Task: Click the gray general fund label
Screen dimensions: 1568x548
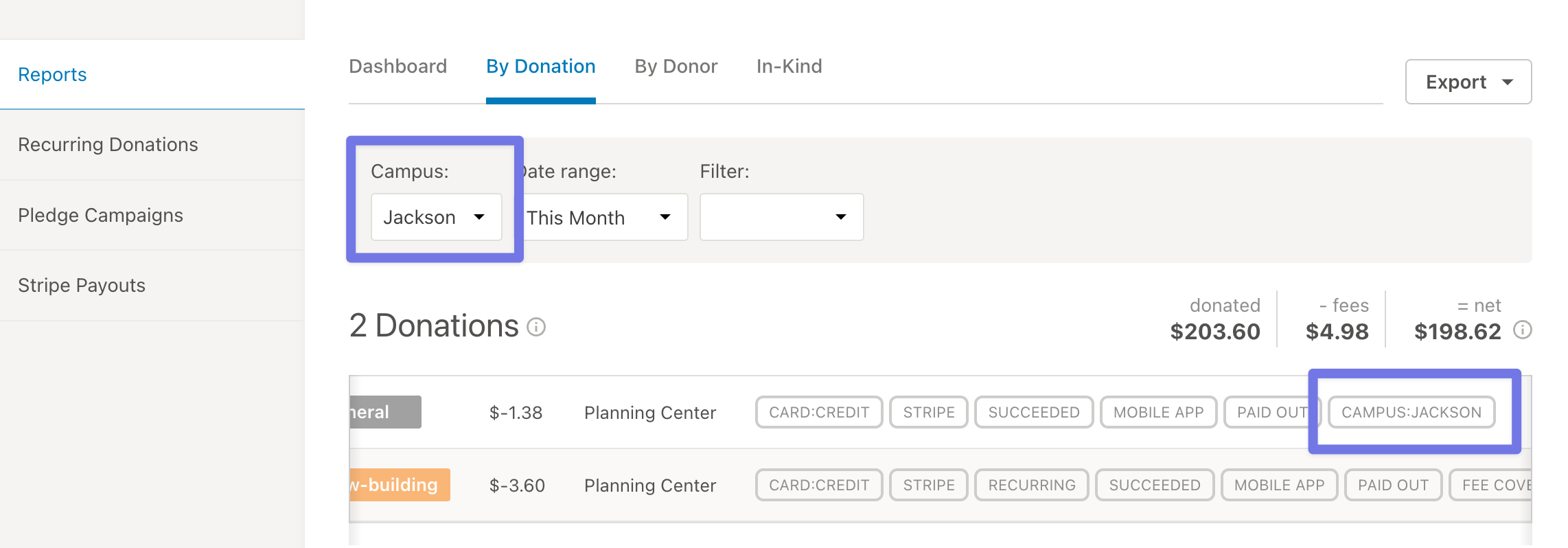Action: [385, 412]
